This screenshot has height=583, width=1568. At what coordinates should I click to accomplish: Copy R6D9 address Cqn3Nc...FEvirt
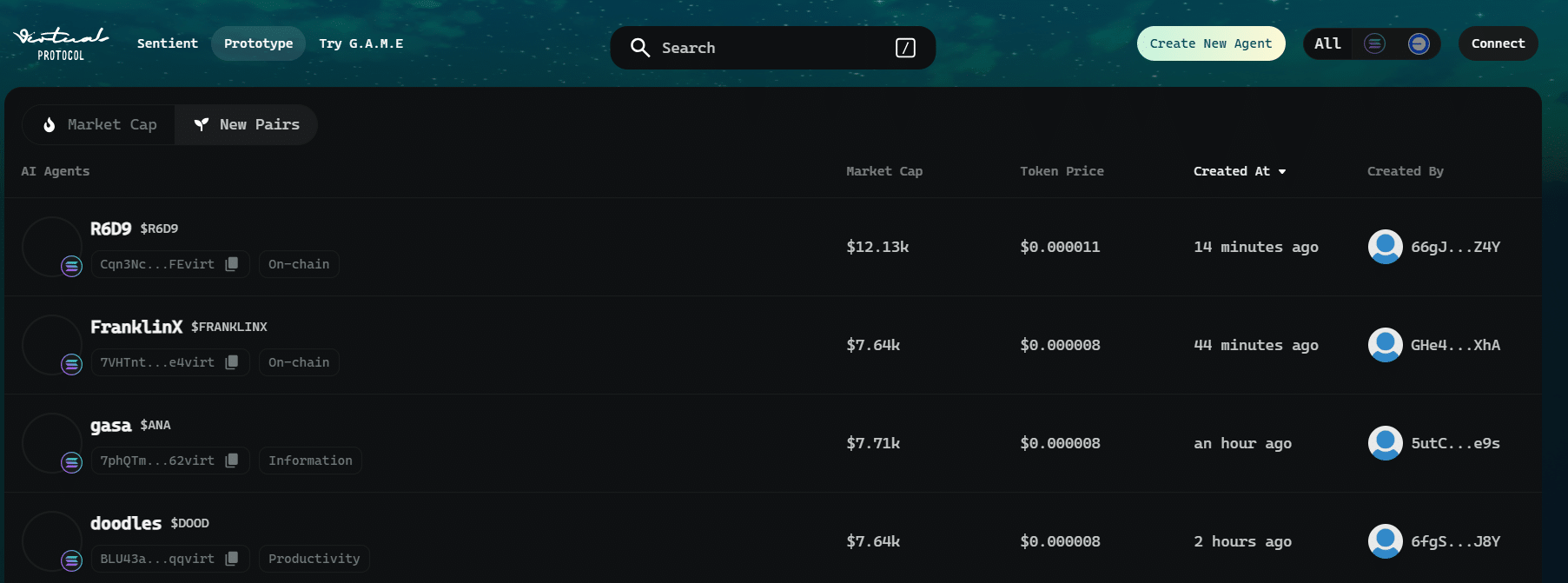(x=231, y=264)
